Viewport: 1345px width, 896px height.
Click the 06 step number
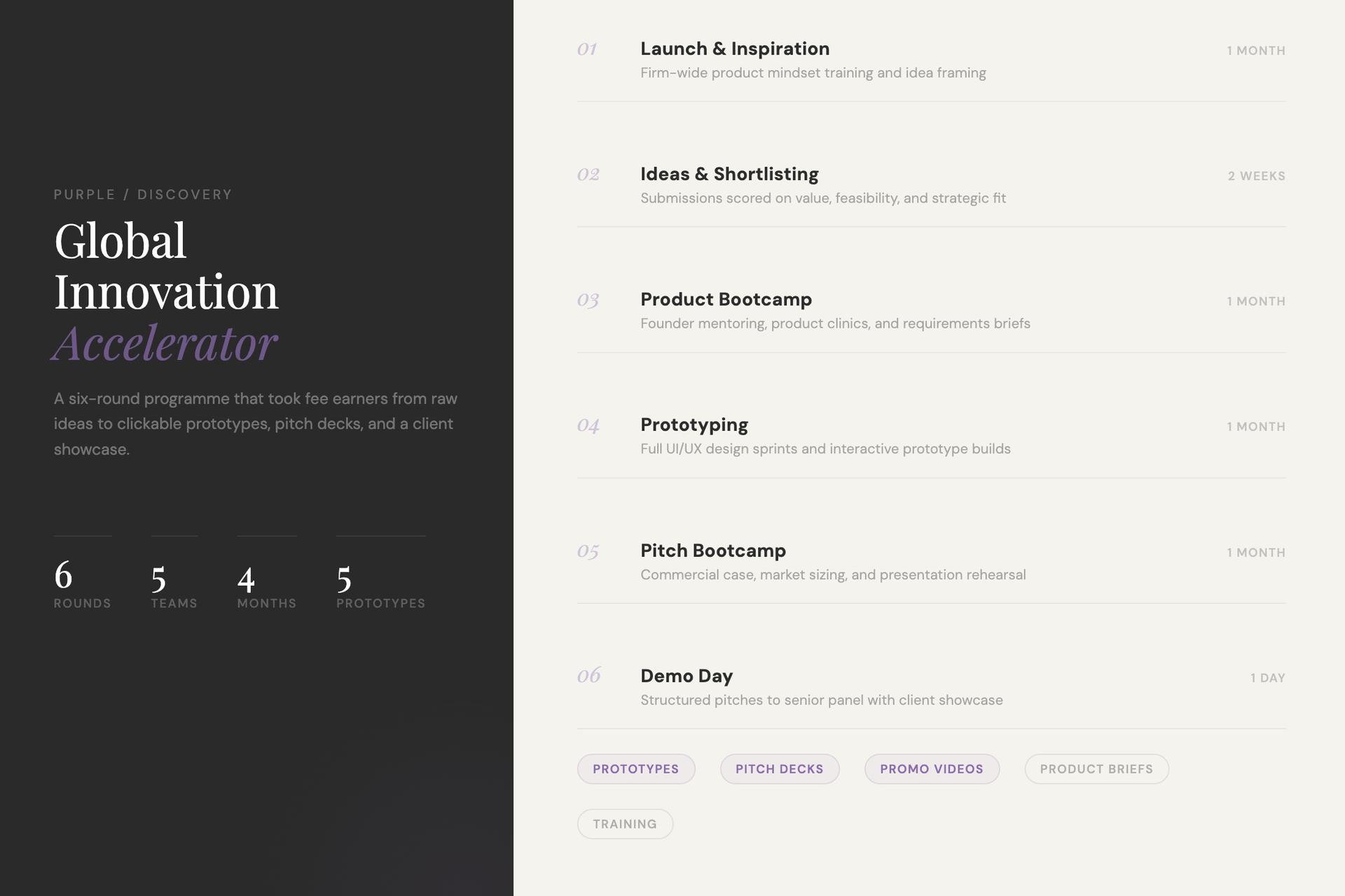coord(588,675)
